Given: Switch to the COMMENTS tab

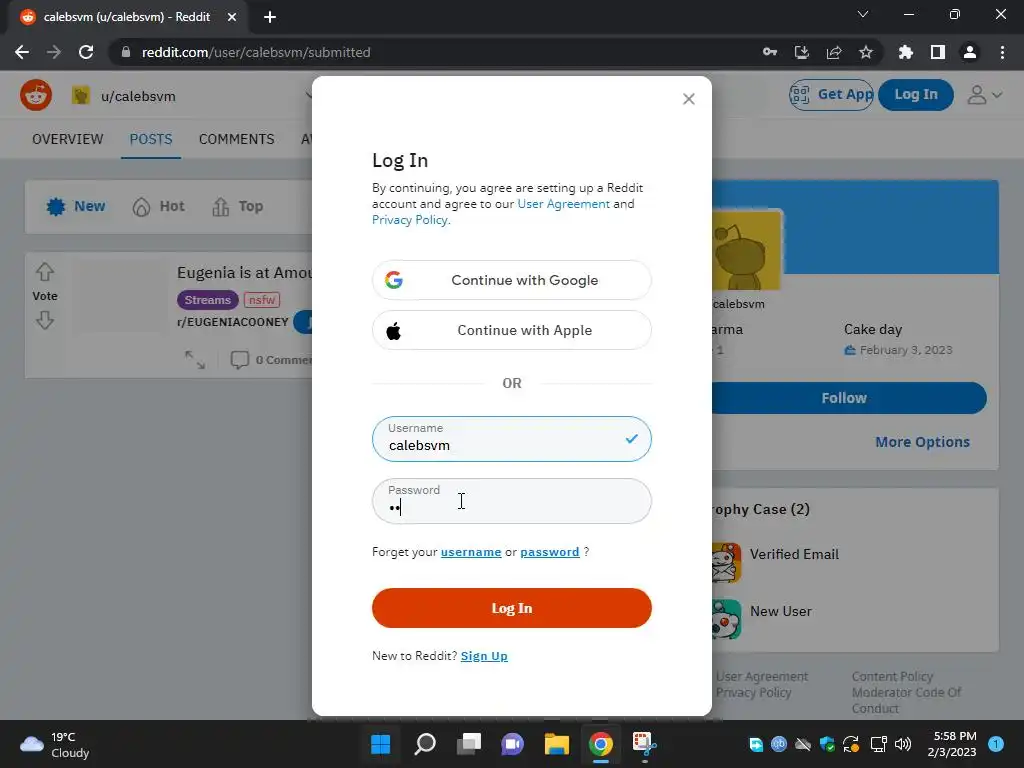Looking at the screenshot, I should (x=236, y=139).
